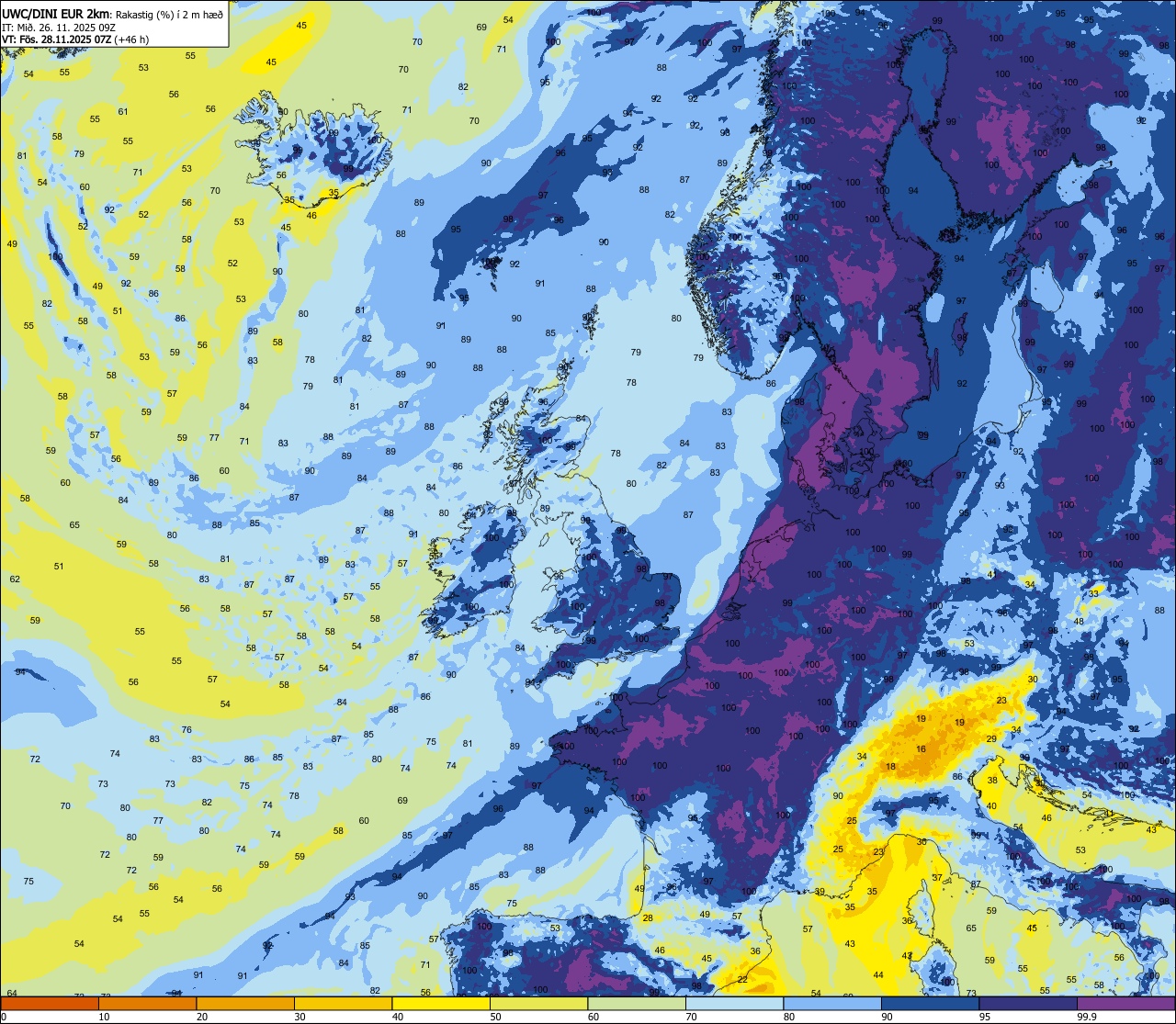Click the legend tick label 95

pyautogui.click(x=985, y=1017)
